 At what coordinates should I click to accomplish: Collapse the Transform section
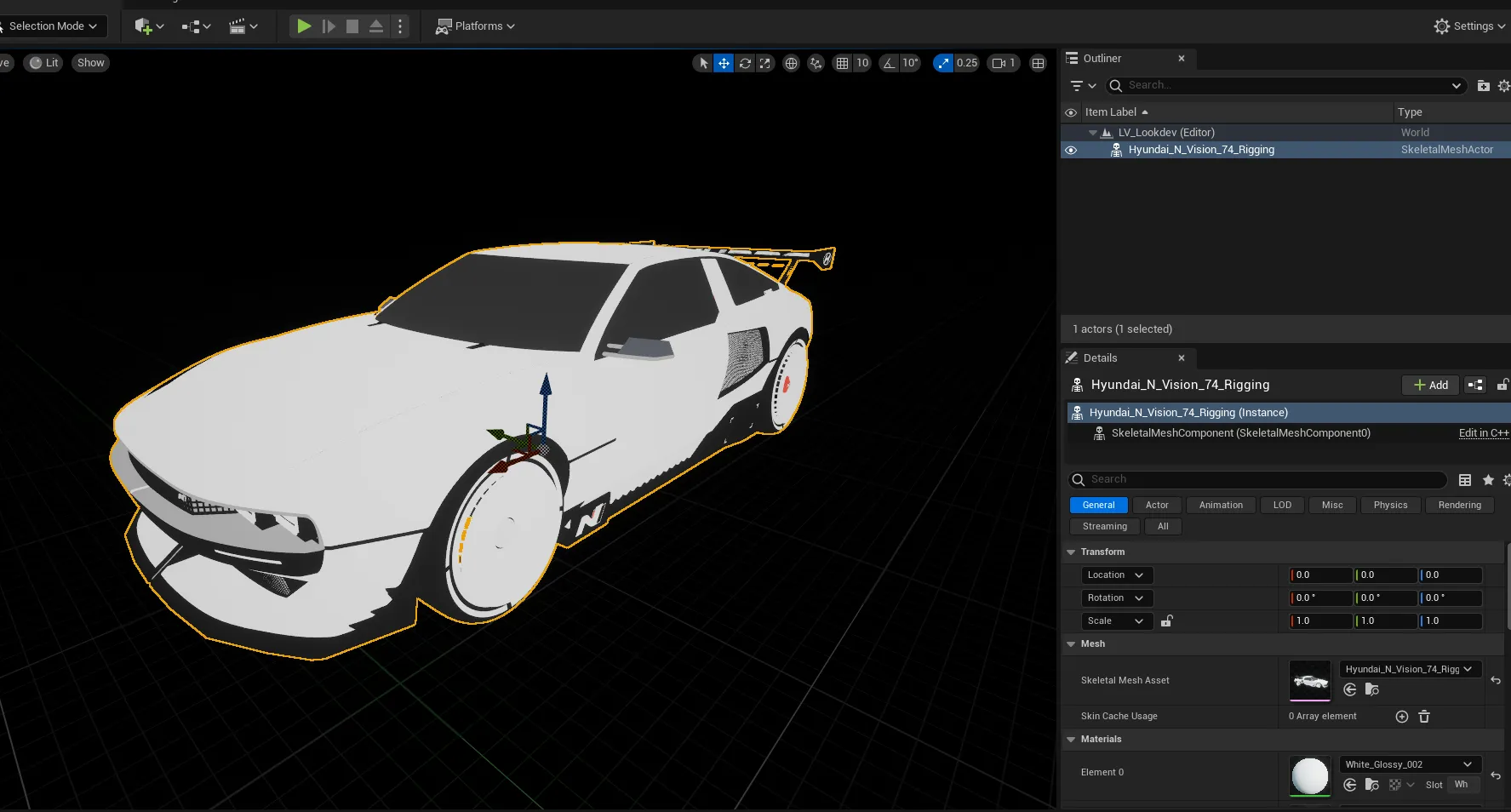[1071, 552]
